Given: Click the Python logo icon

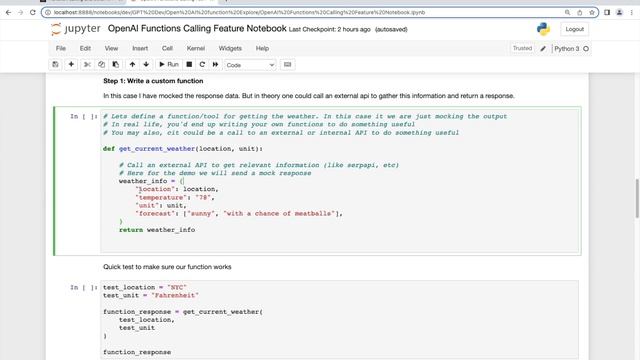Looking at the screenshot, I should tap(543, 29).
